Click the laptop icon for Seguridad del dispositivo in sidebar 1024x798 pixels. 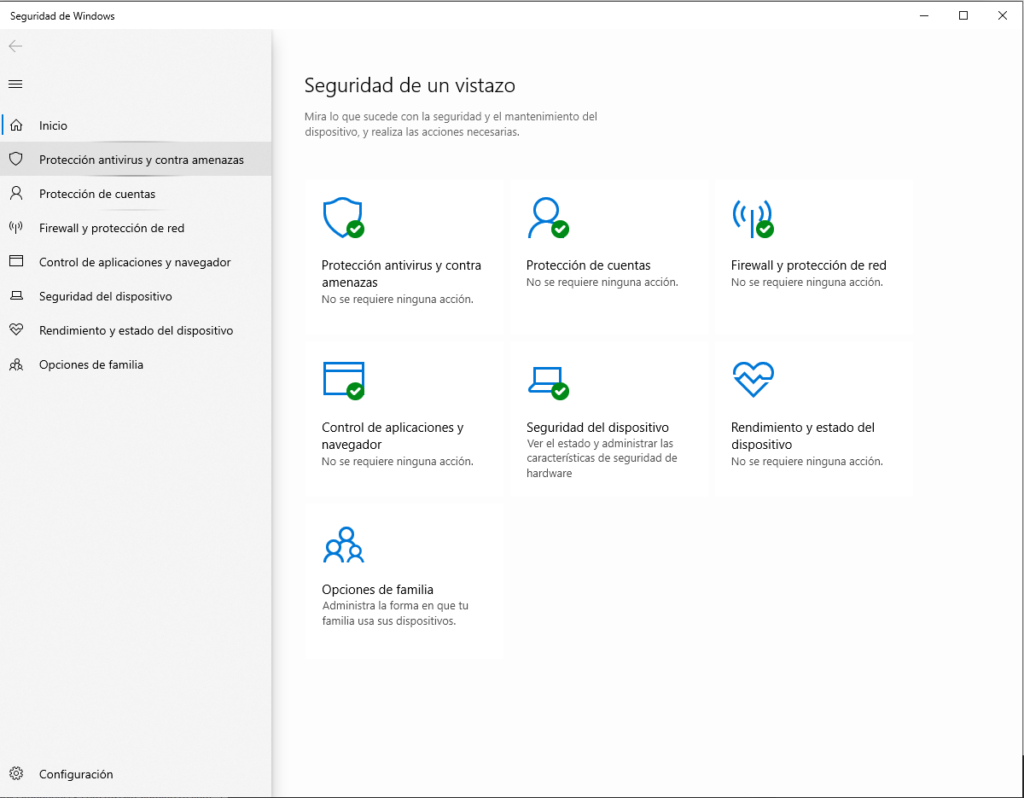(x=16, y=296)
